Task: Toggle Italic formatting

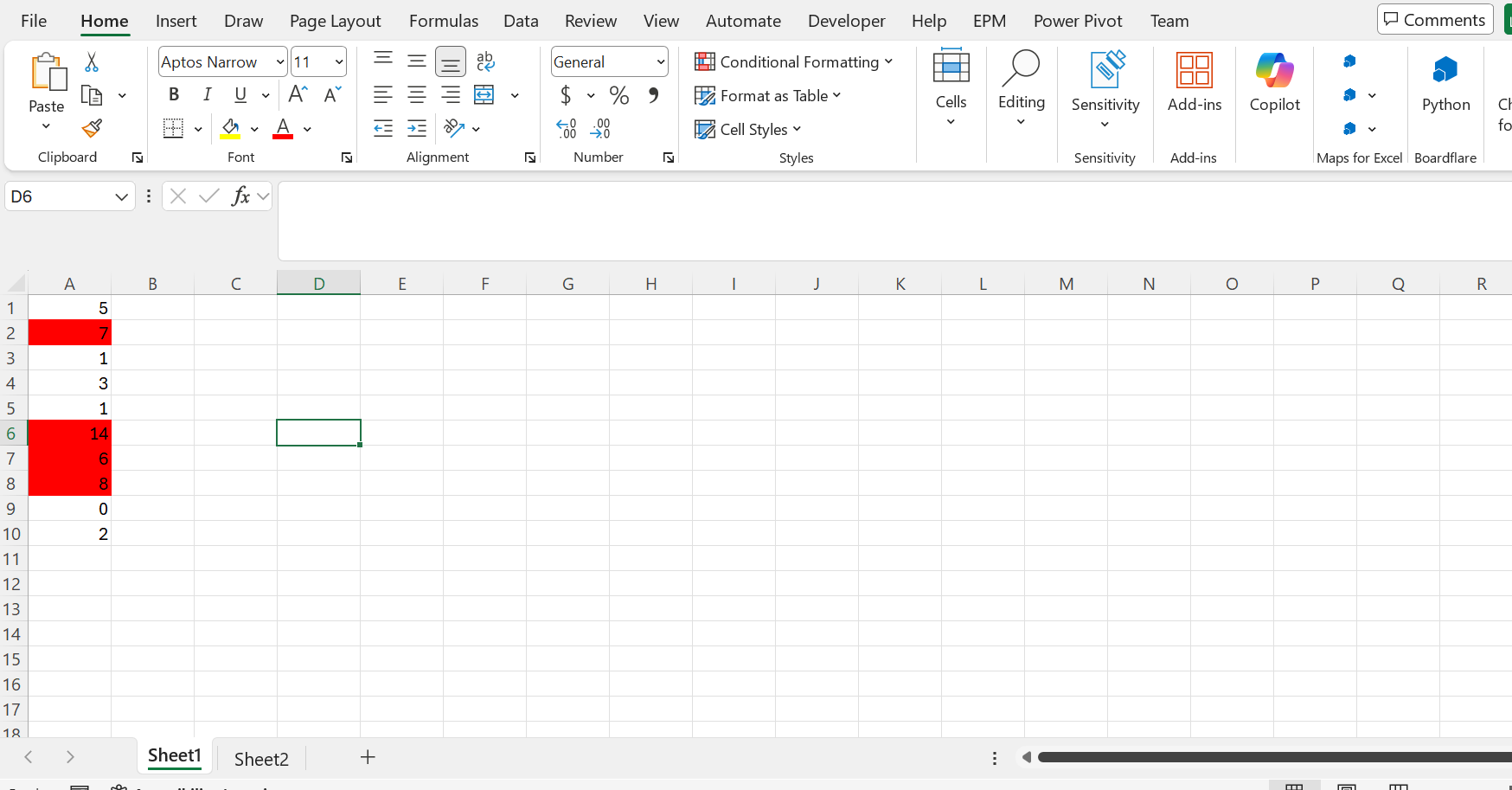Action: coord(207,94)
